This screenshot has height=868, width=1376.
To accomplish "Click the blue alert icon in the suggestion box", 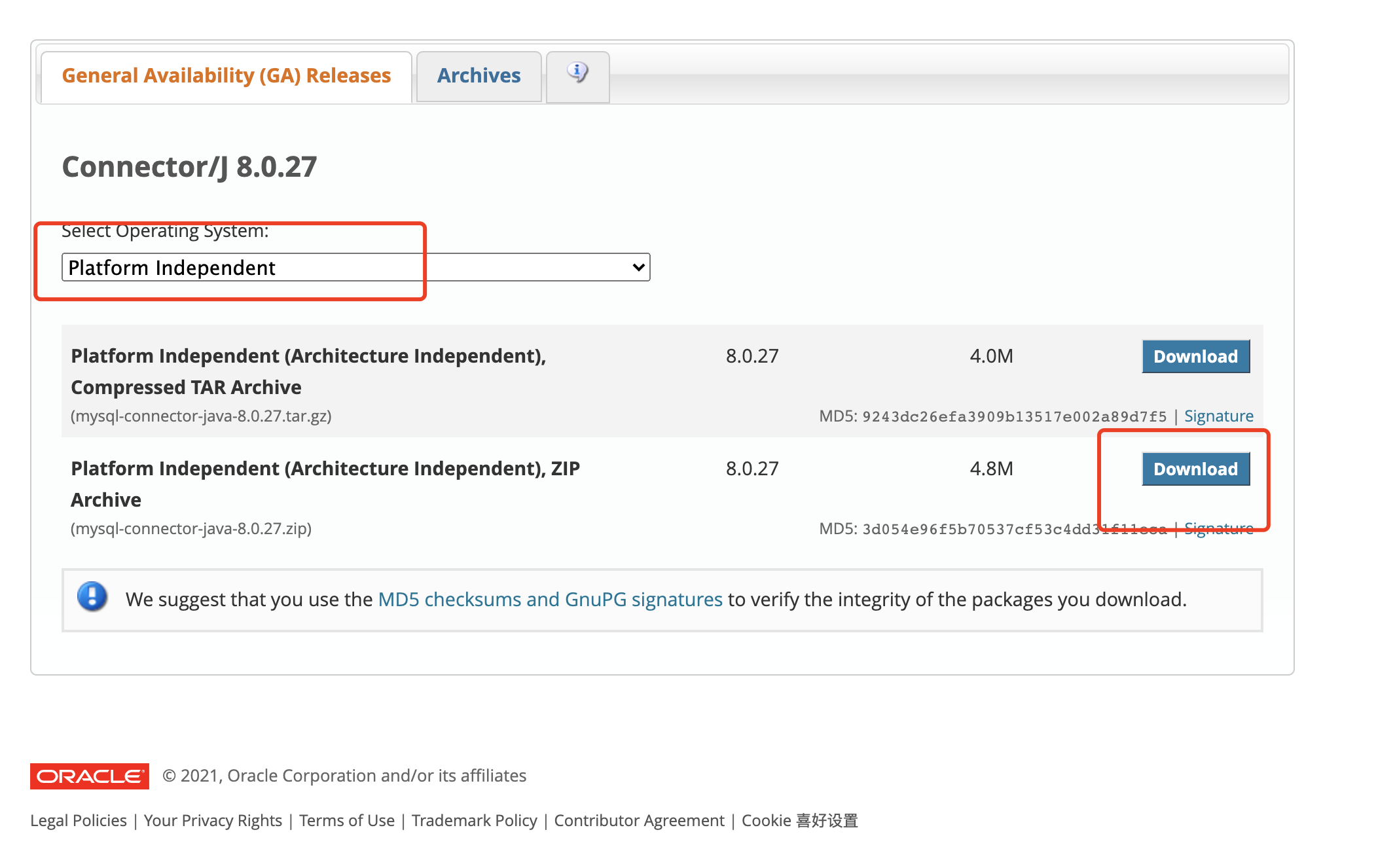I will pyautogui.click(x=92, y=598).
